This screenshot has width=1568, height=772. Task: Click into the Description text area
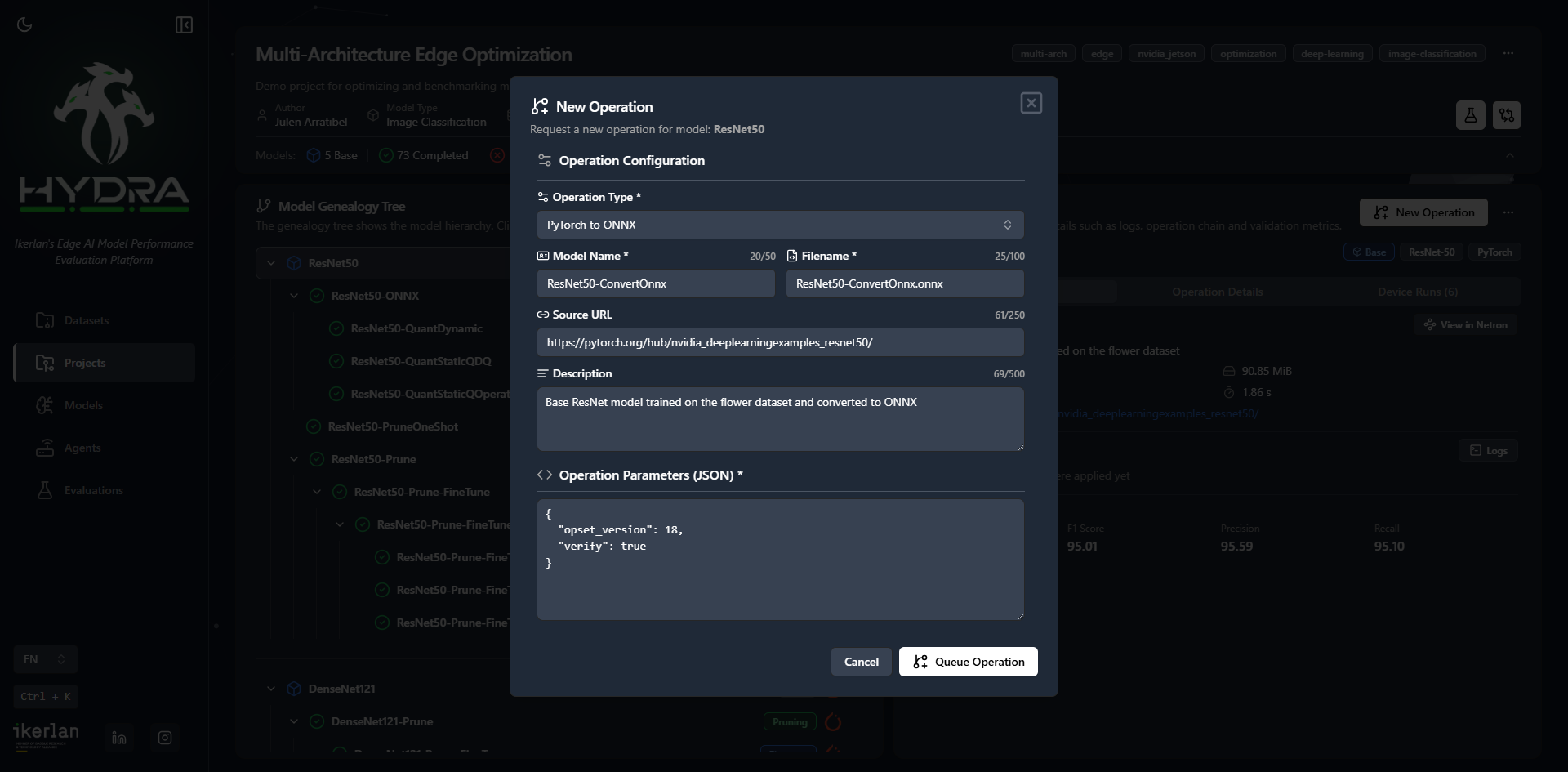coord(780,419)
